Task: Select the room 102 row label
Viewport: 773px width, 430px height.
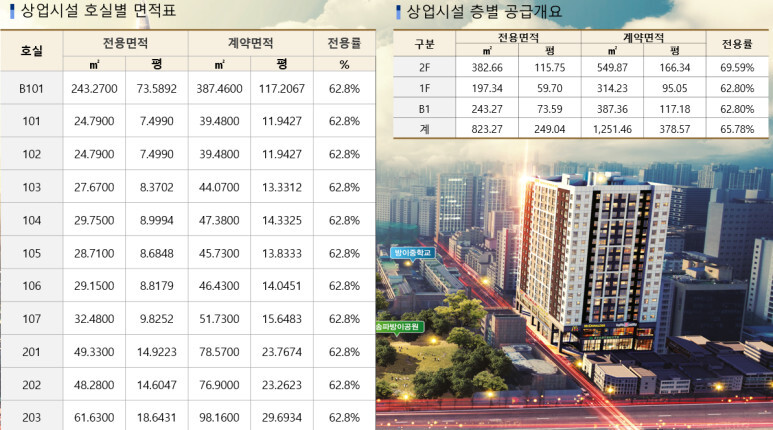Action: (x=32, y=154)
